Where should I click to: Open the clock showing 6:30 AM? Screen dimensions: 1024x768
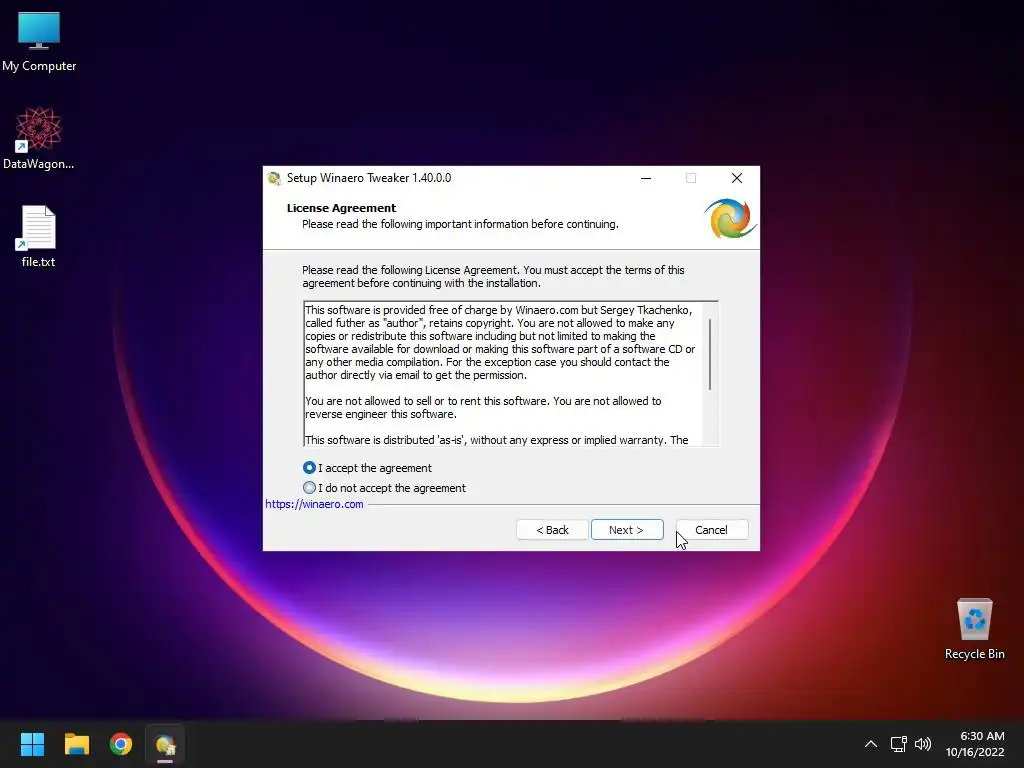(x=975, y=744)
